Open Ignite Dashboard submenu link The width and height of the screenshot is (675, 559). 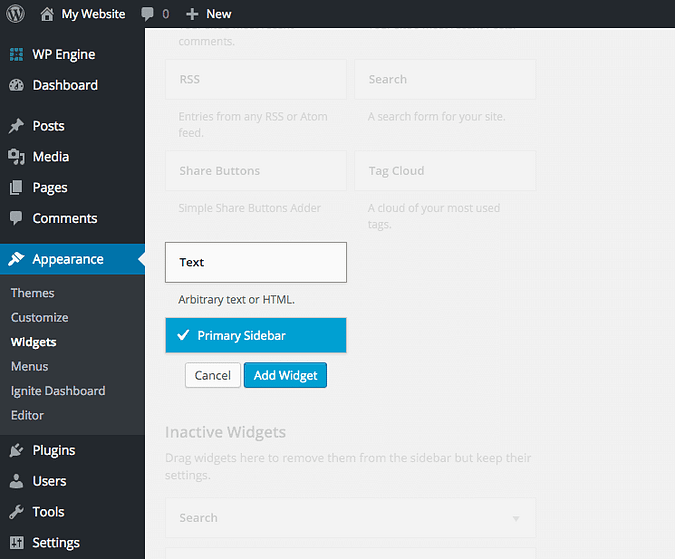pos(58,391)
